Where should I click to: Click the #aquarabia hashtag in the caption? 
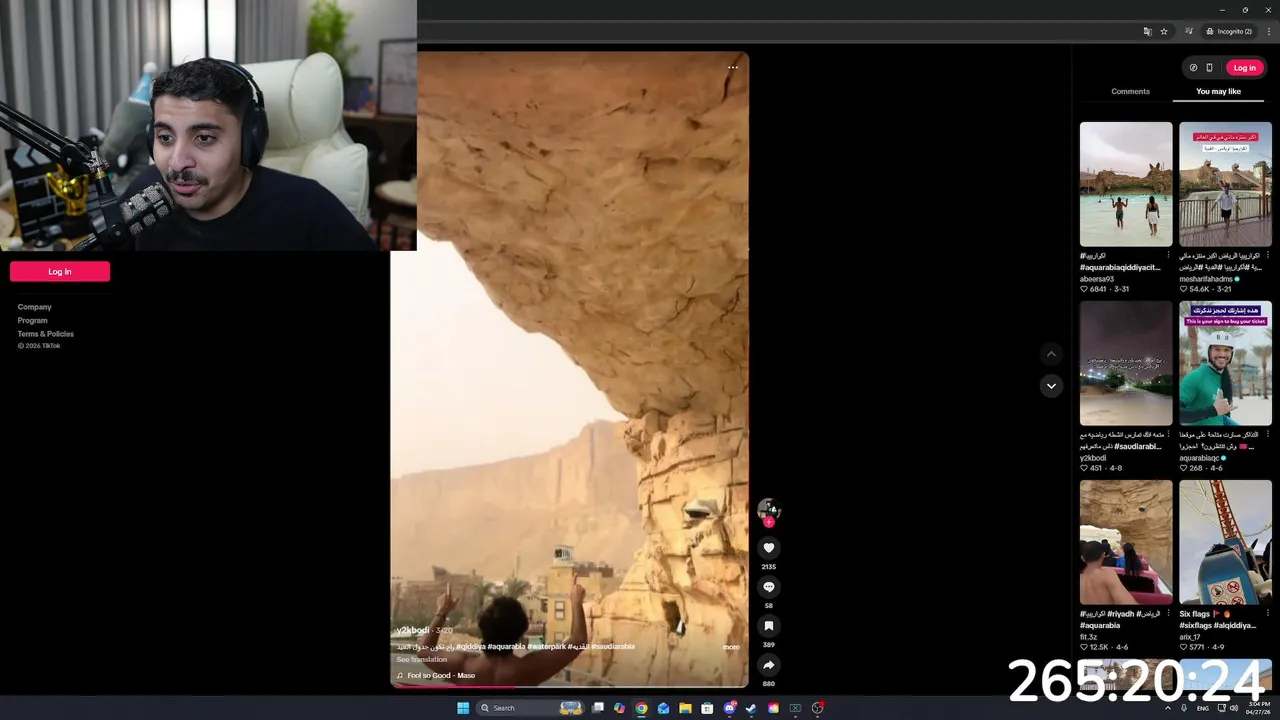[506, 646]
